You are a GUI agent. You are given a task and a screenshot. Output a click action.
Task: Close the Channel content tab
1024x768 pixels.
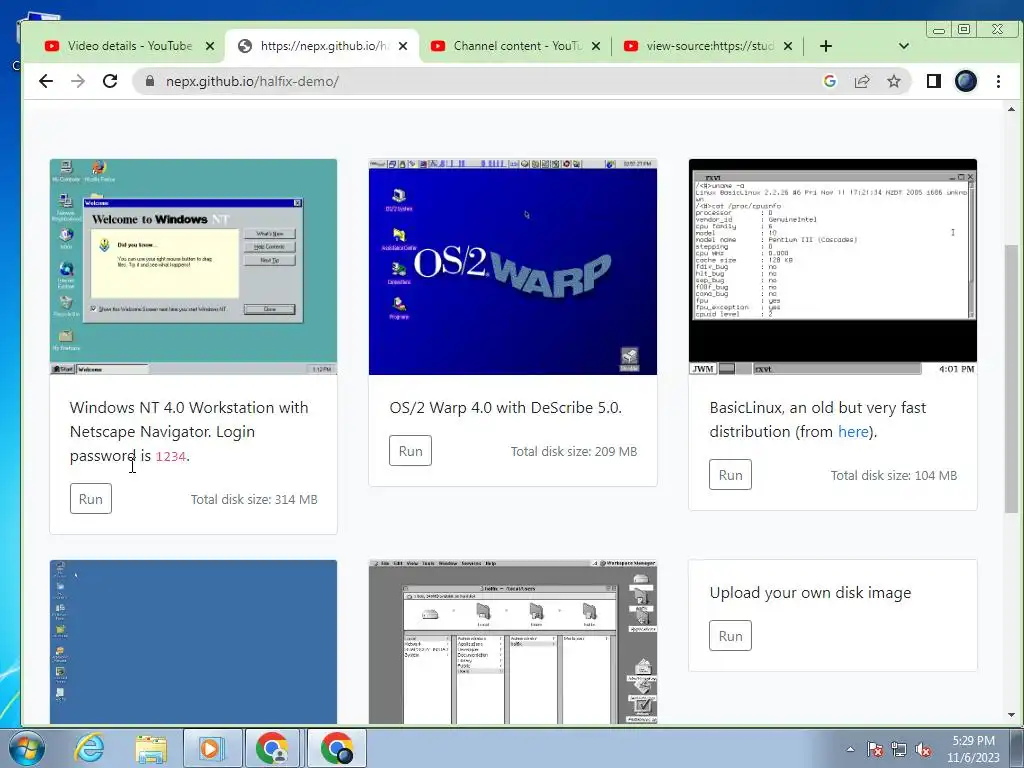pyautogui.click(x=596, y=46)
